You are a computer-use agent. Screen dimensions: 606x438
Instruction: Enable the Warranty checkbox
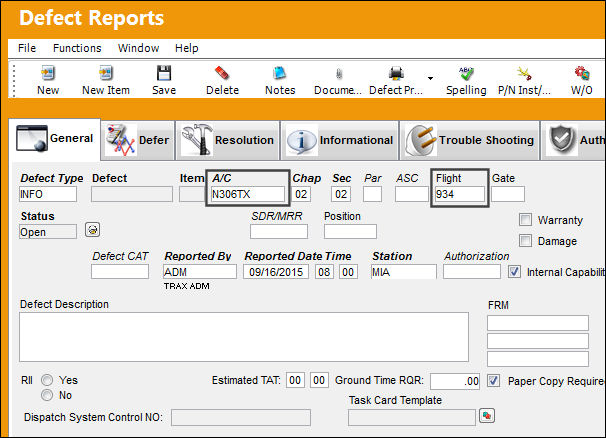(x=525, y=220)
